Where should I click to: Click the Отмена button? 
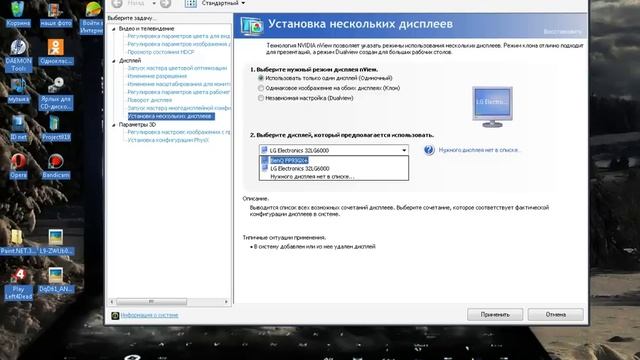(556, 315)
